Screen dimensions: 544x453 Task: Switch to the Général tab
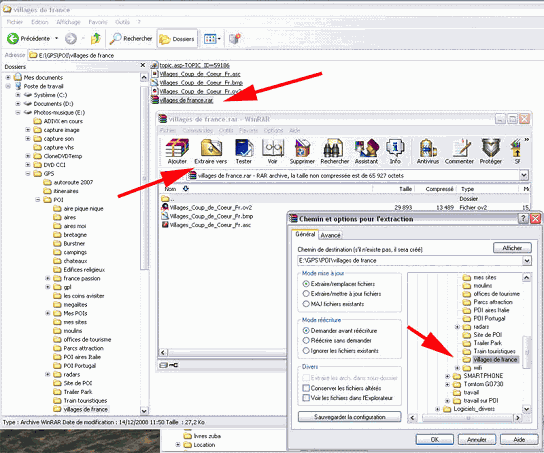[305, 234]
